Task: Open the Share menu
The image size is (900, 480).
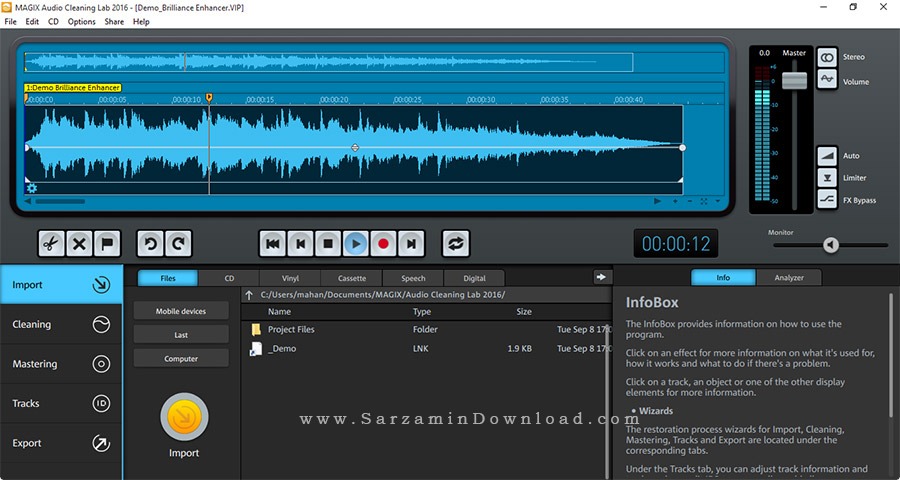Action: point(114,22)
